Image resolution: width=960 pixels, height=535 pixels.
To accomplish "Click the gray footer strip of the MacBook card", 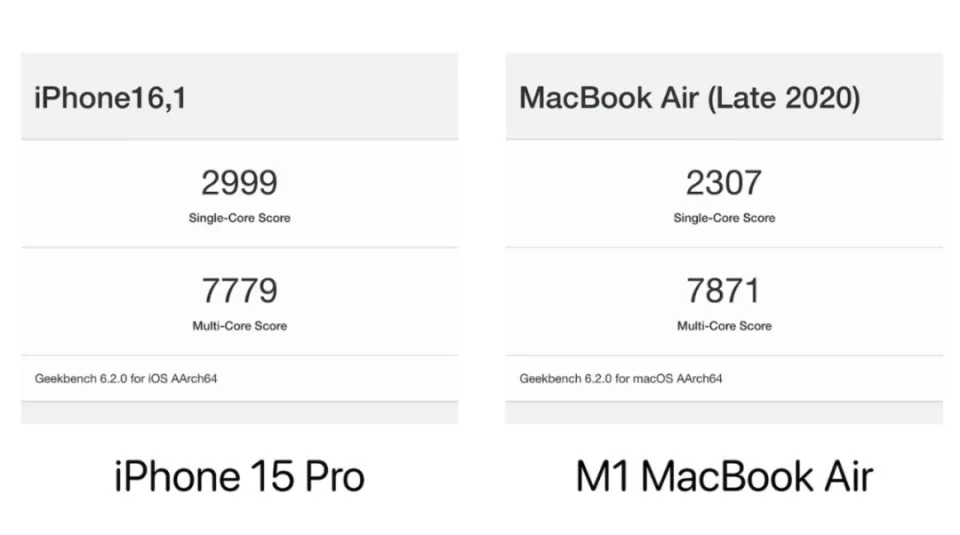I will point(723,413).
